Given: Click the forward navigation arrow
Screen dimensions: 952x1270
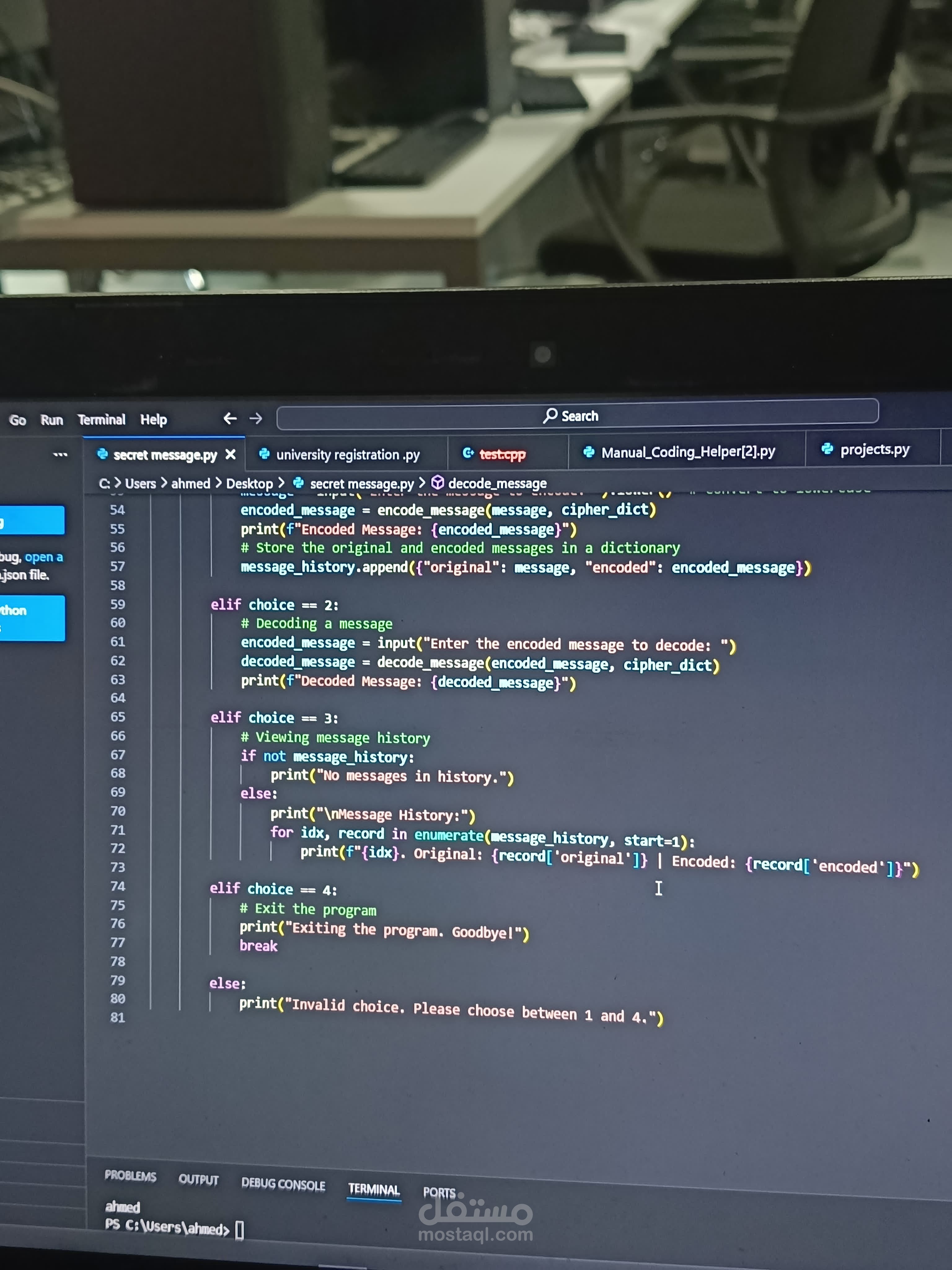Looking at the screenshot, I should (x=256, y=419).
